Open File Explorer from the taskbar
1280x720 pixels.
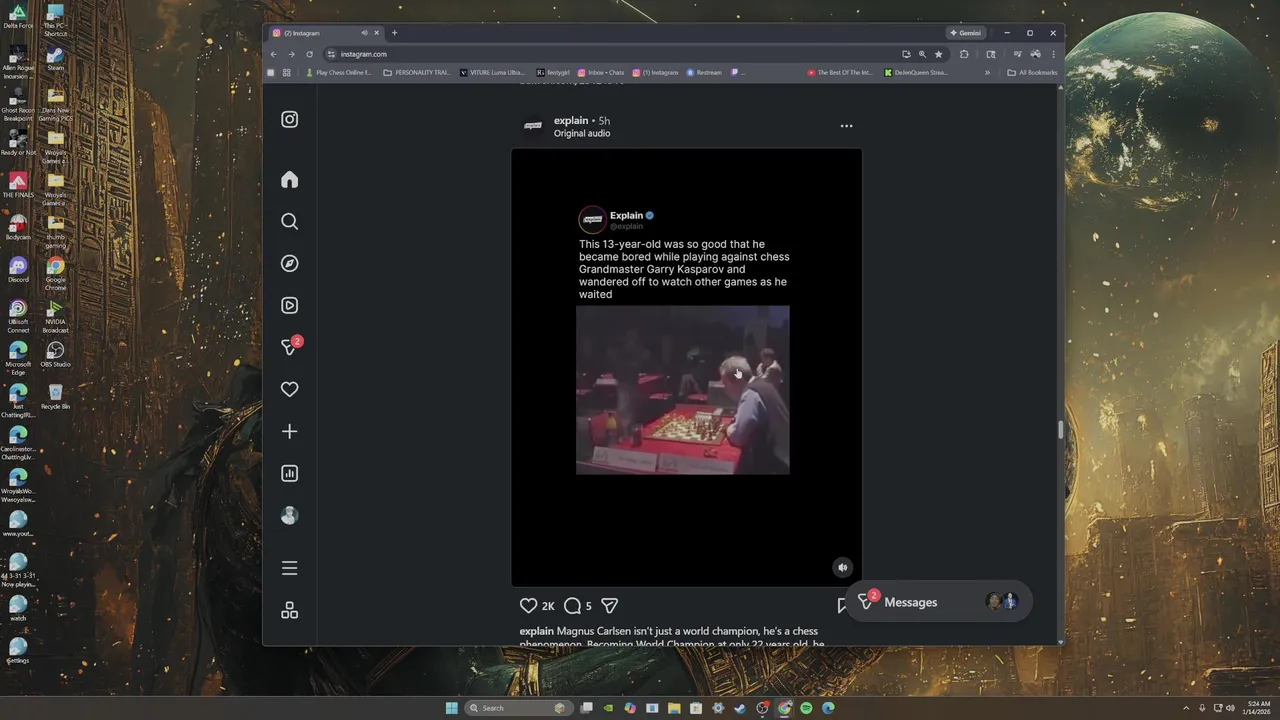click(674, 708)
